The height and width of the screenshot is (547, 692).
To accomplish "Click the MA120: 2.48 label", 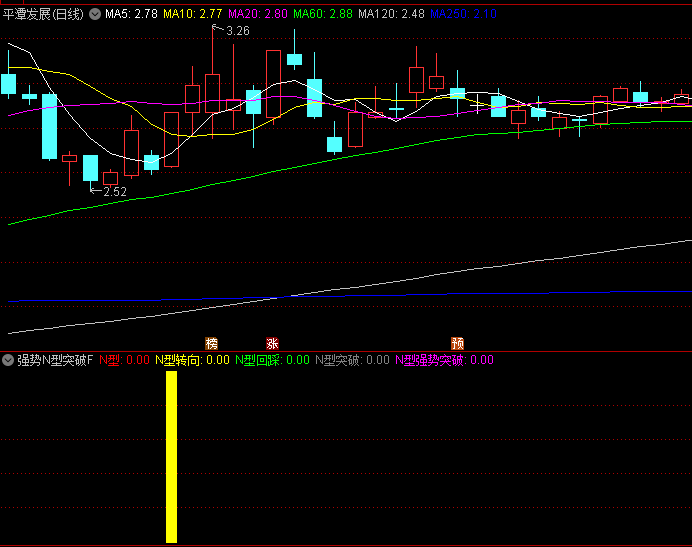I will 391,14.
